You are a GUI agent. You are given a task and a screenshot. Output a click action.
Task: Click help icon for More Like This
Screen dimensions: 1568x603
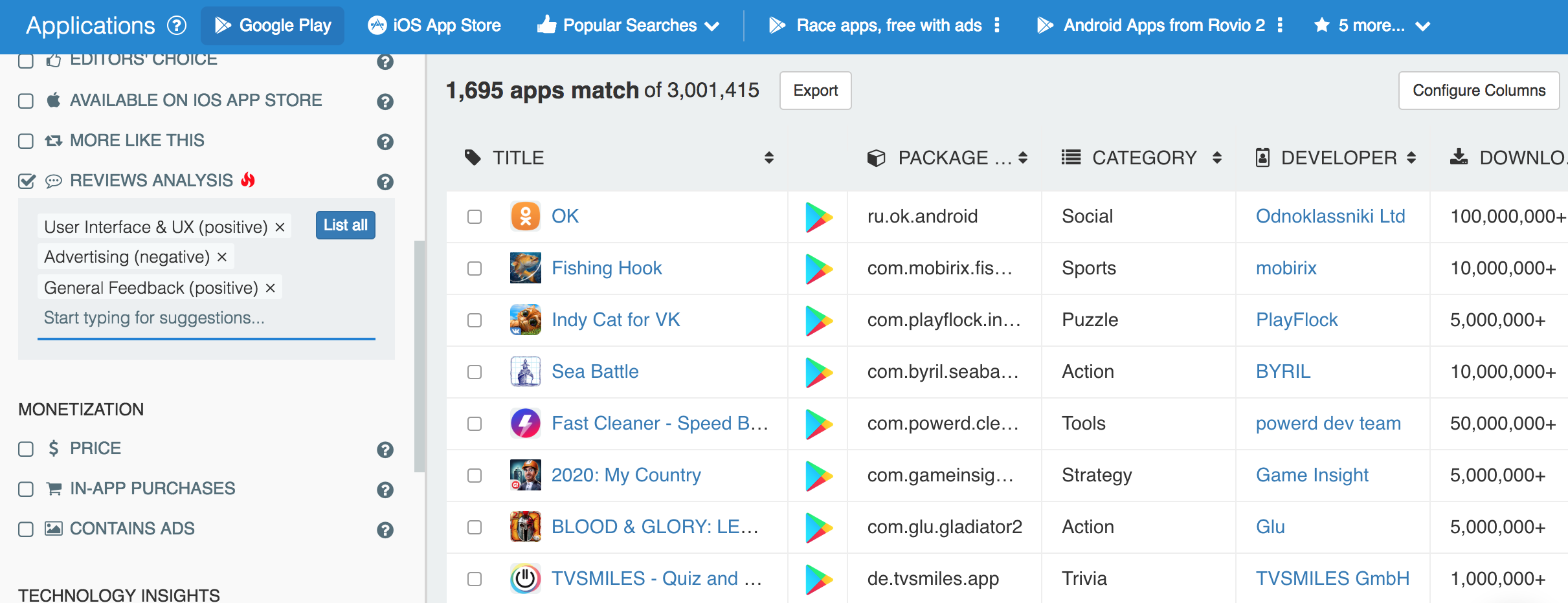385,142
